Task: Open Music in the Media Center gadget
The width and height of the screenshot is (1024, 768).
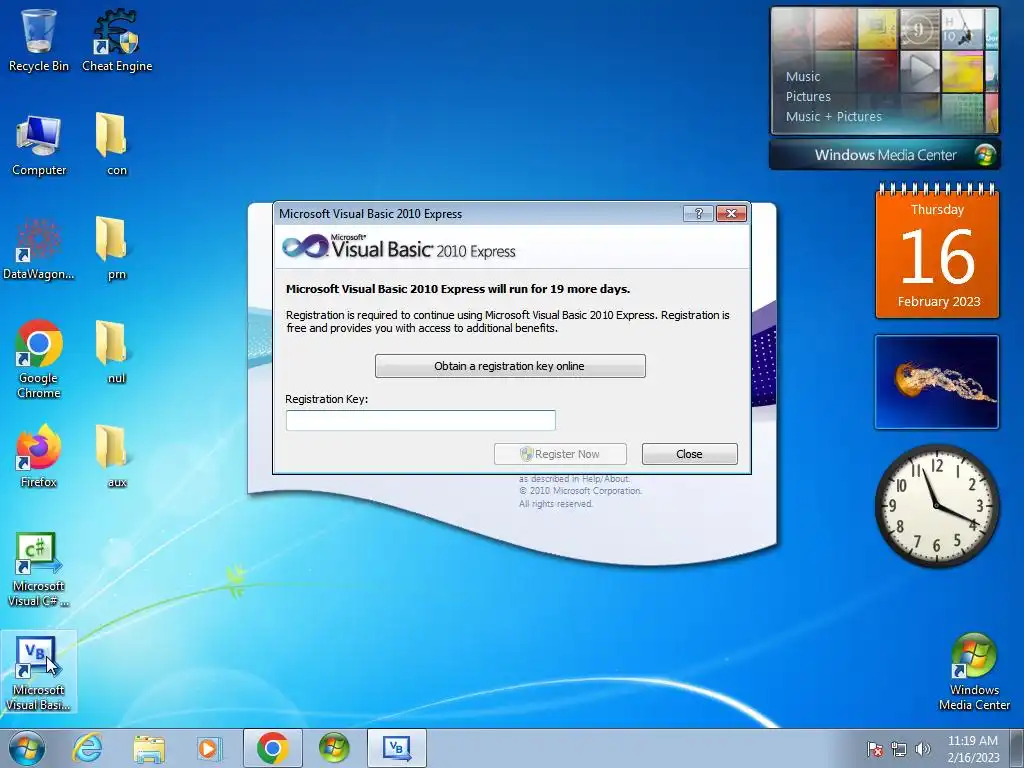Action: (803, 76)
